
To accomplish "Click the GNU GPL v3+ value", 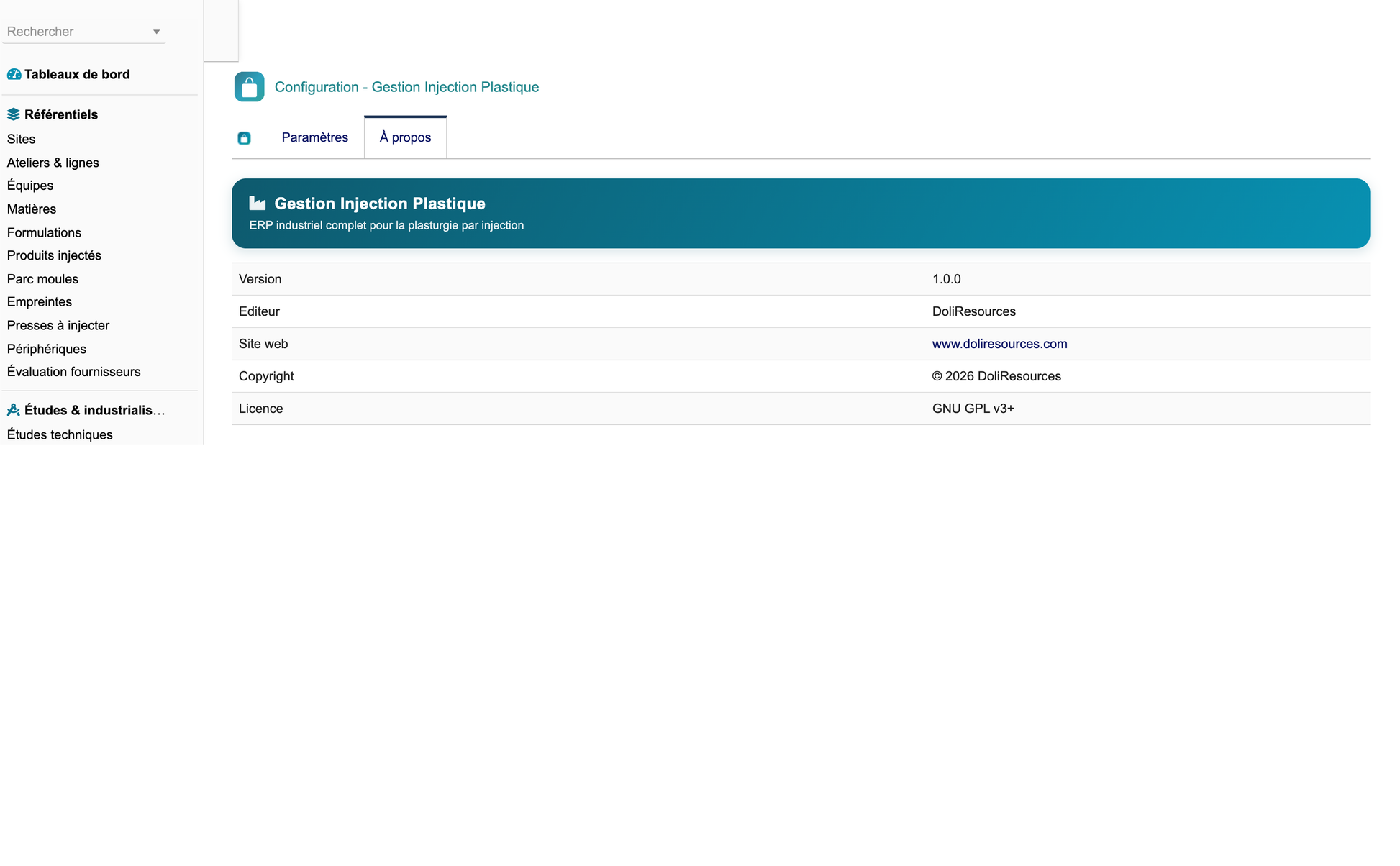I will (x=973, y=409).
